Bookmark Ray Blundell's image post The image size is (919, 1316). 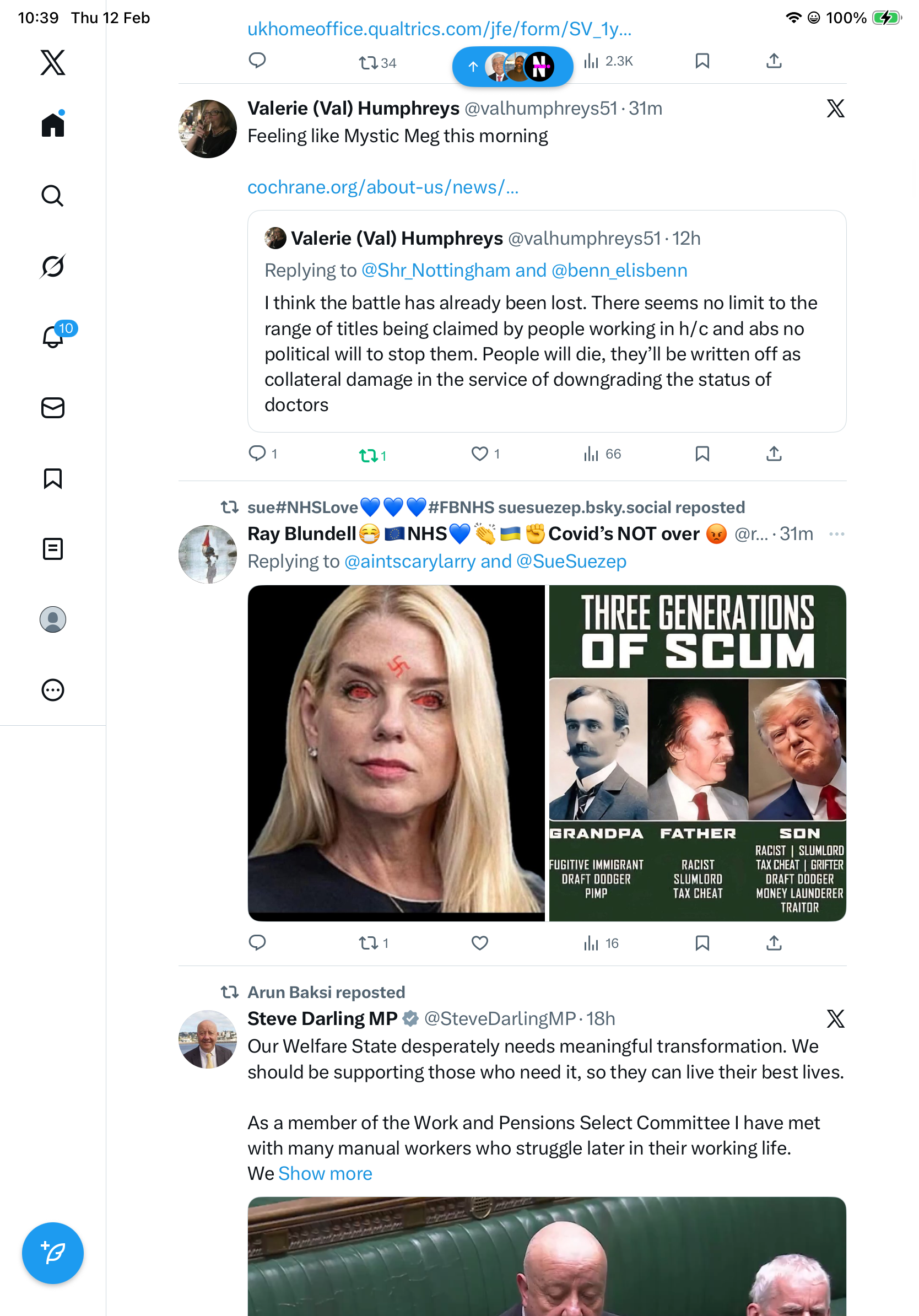[x=702, y=943]
